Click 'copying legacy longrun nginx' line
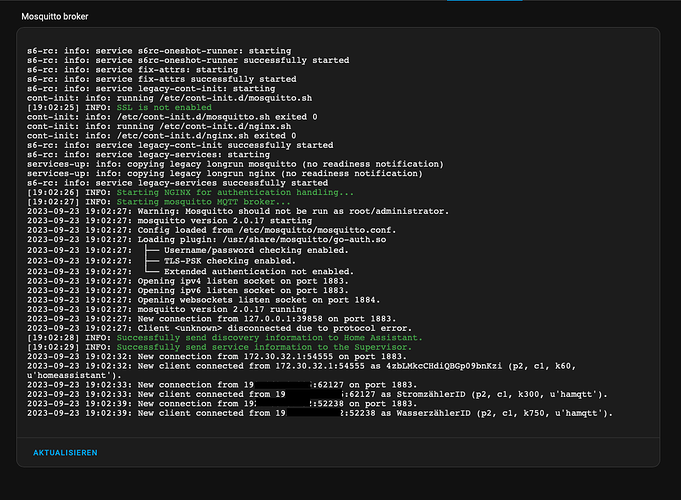This screenshot has width=681, height=500. point(225,173)
